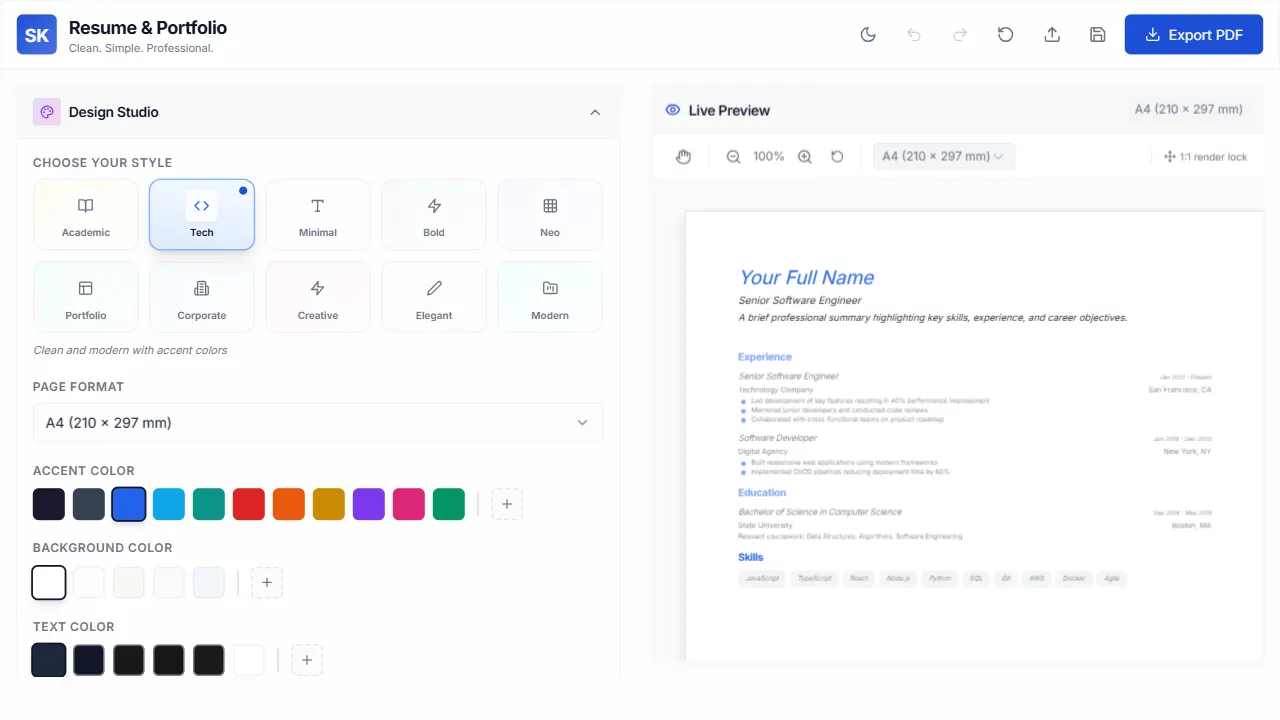
Task: Select the Modern style
Action: (x=550, y=297)
